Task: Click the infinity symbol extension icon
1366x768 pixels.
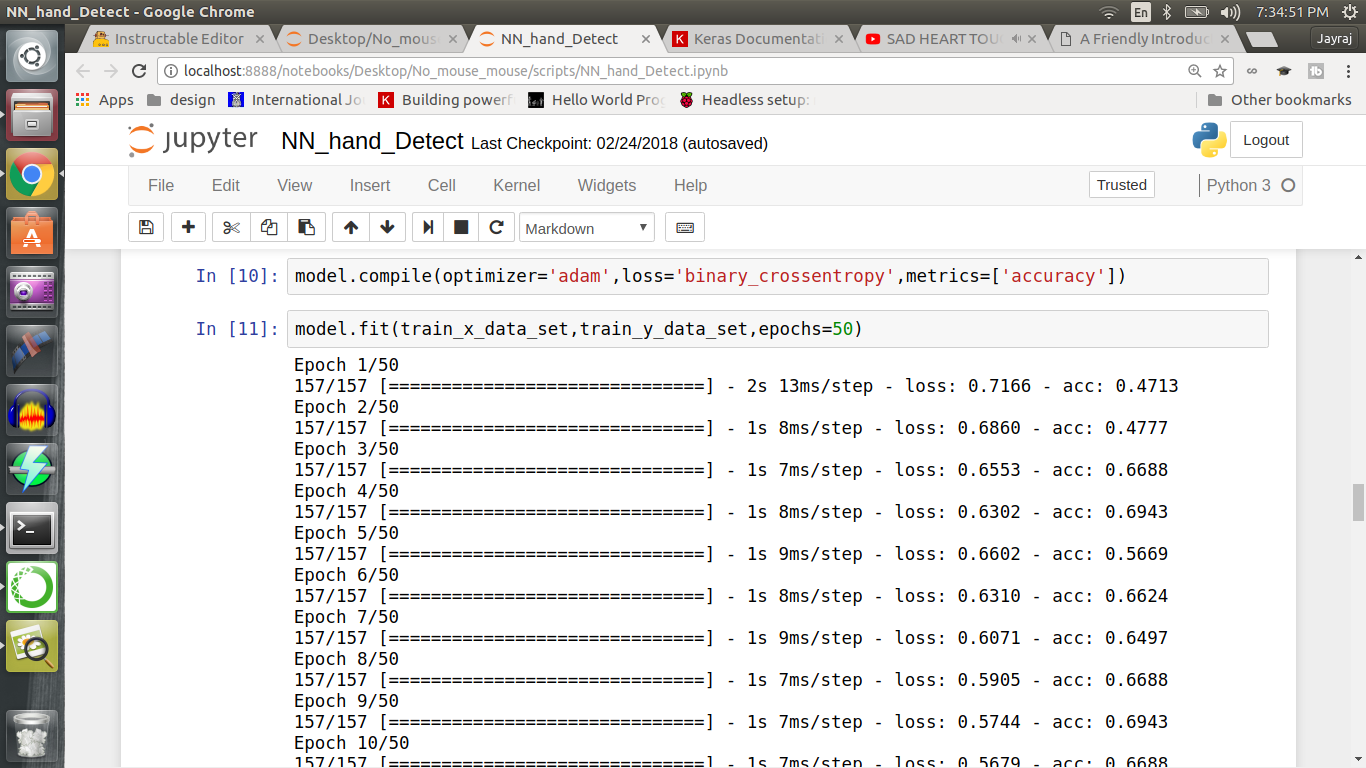Action: [x=1252, y=71]
